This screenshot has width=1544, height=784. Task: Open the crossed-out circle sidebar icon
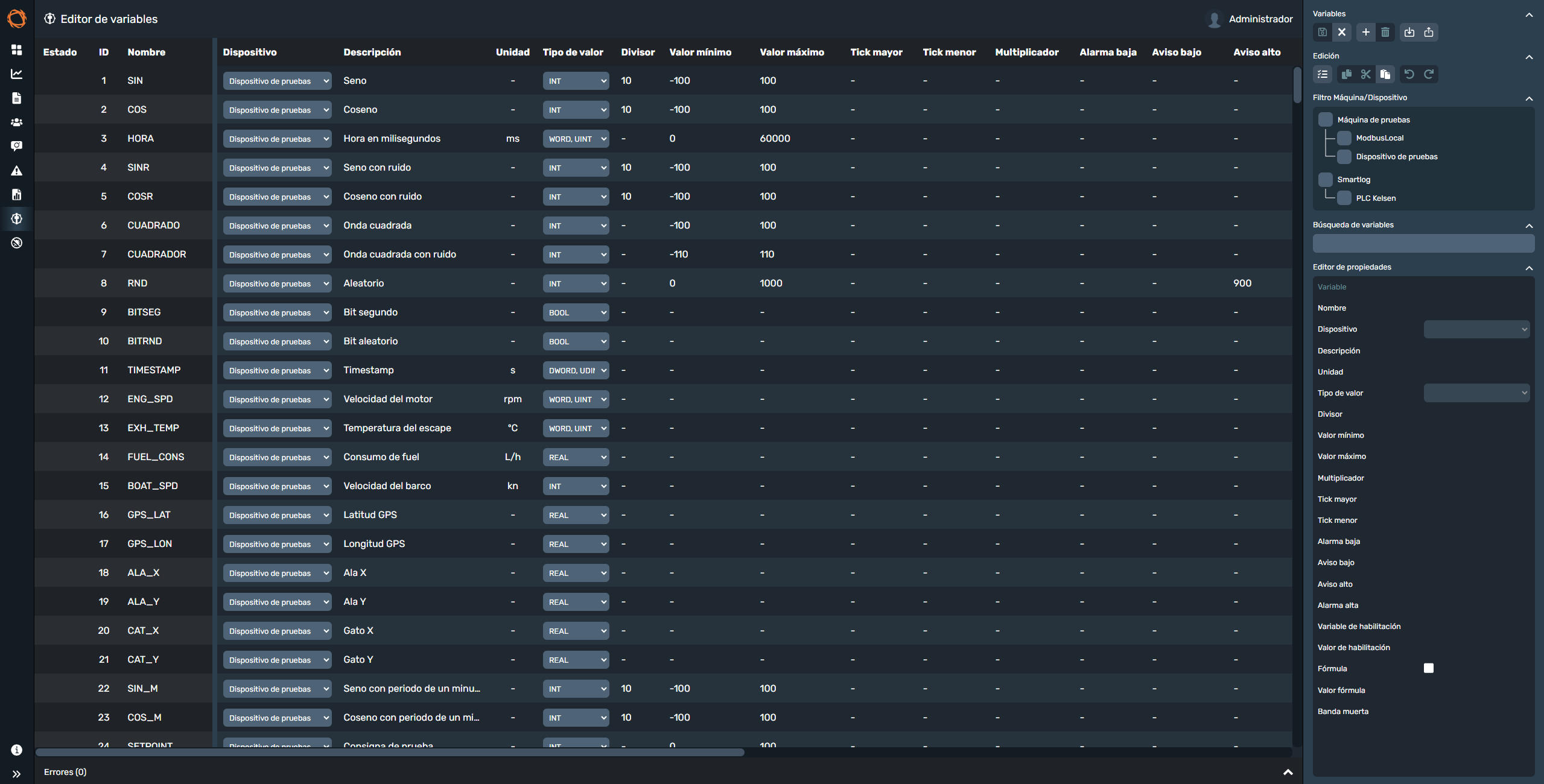click(x=16, y=242)
